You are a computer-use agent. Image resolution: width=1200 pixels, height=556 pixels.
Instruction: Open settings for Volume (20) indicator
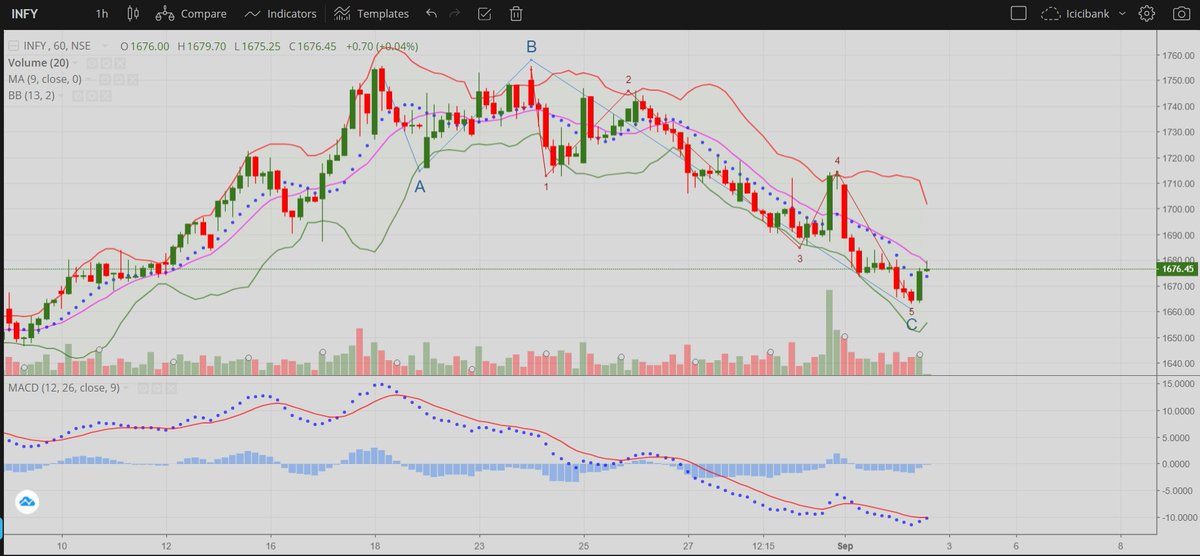106,63
